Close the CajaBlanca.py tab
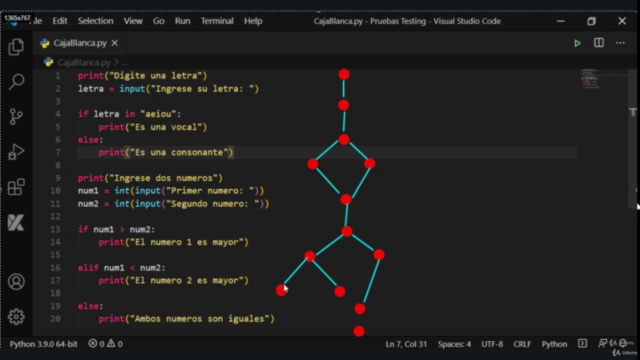 click(115, 43)
